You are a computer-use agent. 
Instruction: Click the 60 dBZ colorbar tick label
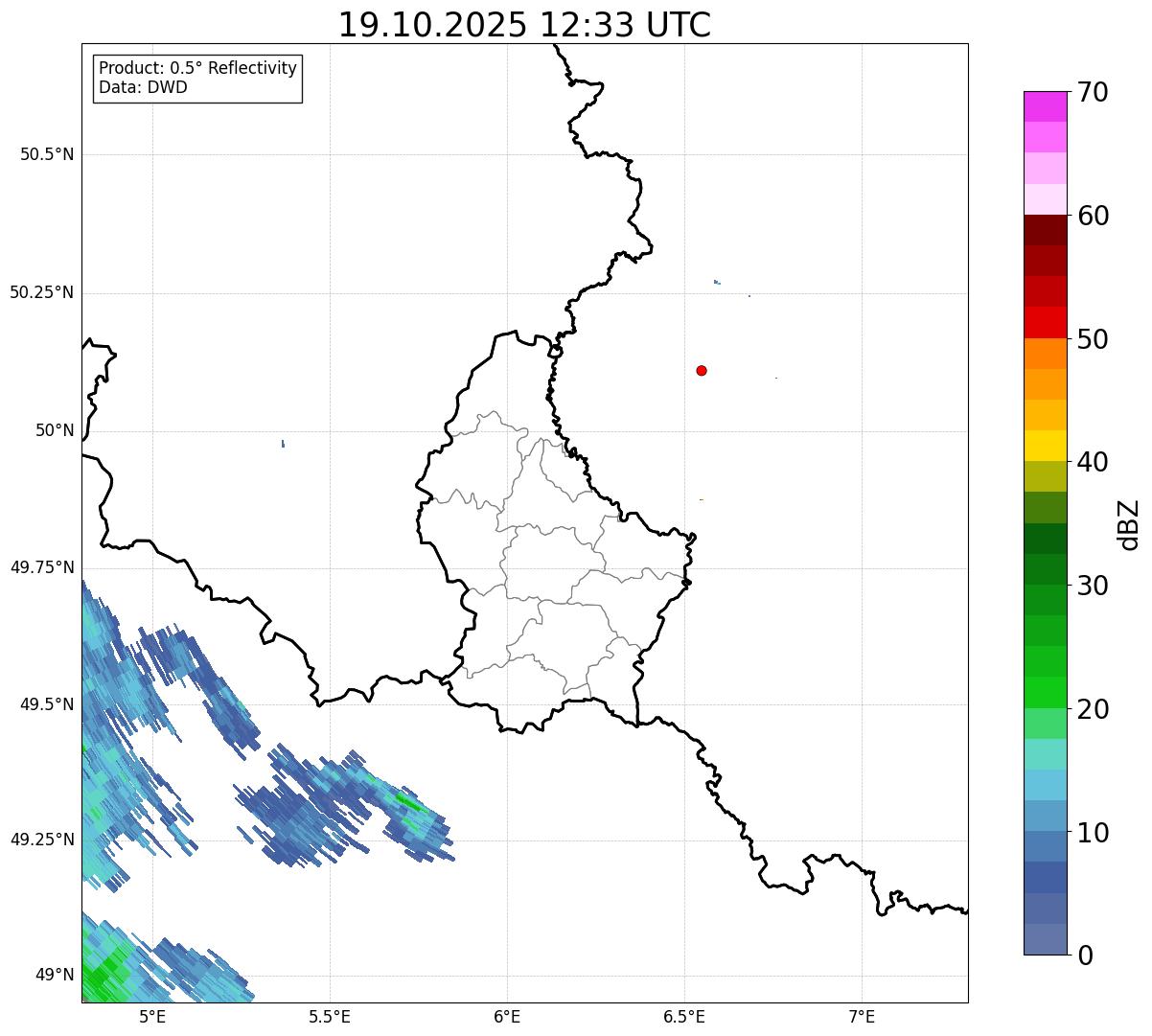tap(1093, 216)
